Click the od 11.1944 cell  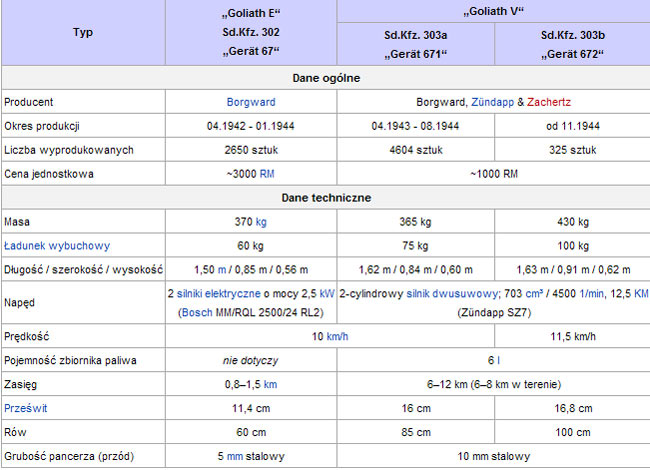coord(572,126)
